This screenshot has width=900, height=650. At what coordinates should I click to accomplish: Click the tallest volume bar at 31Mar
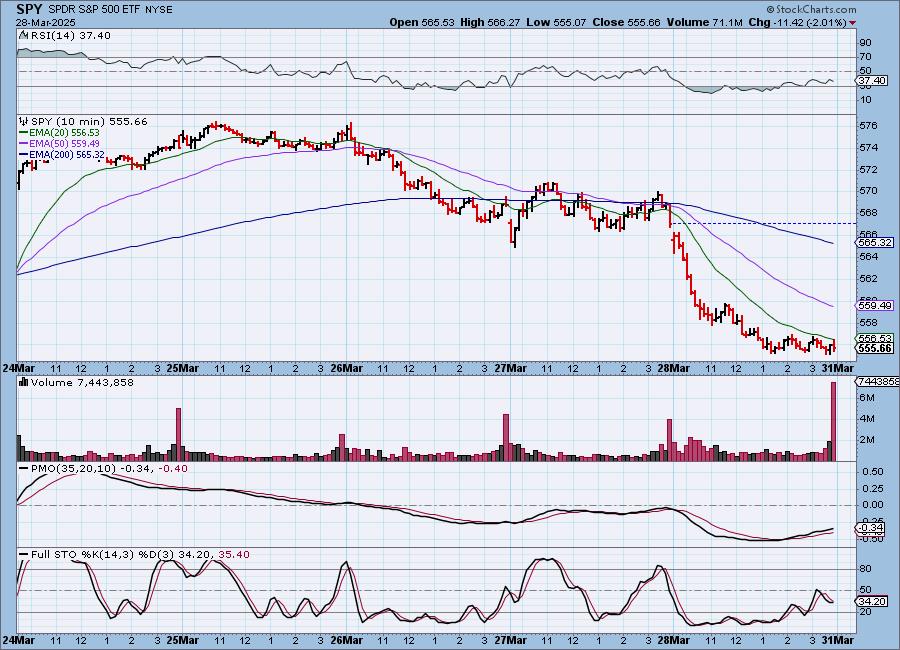pos(834,421)
